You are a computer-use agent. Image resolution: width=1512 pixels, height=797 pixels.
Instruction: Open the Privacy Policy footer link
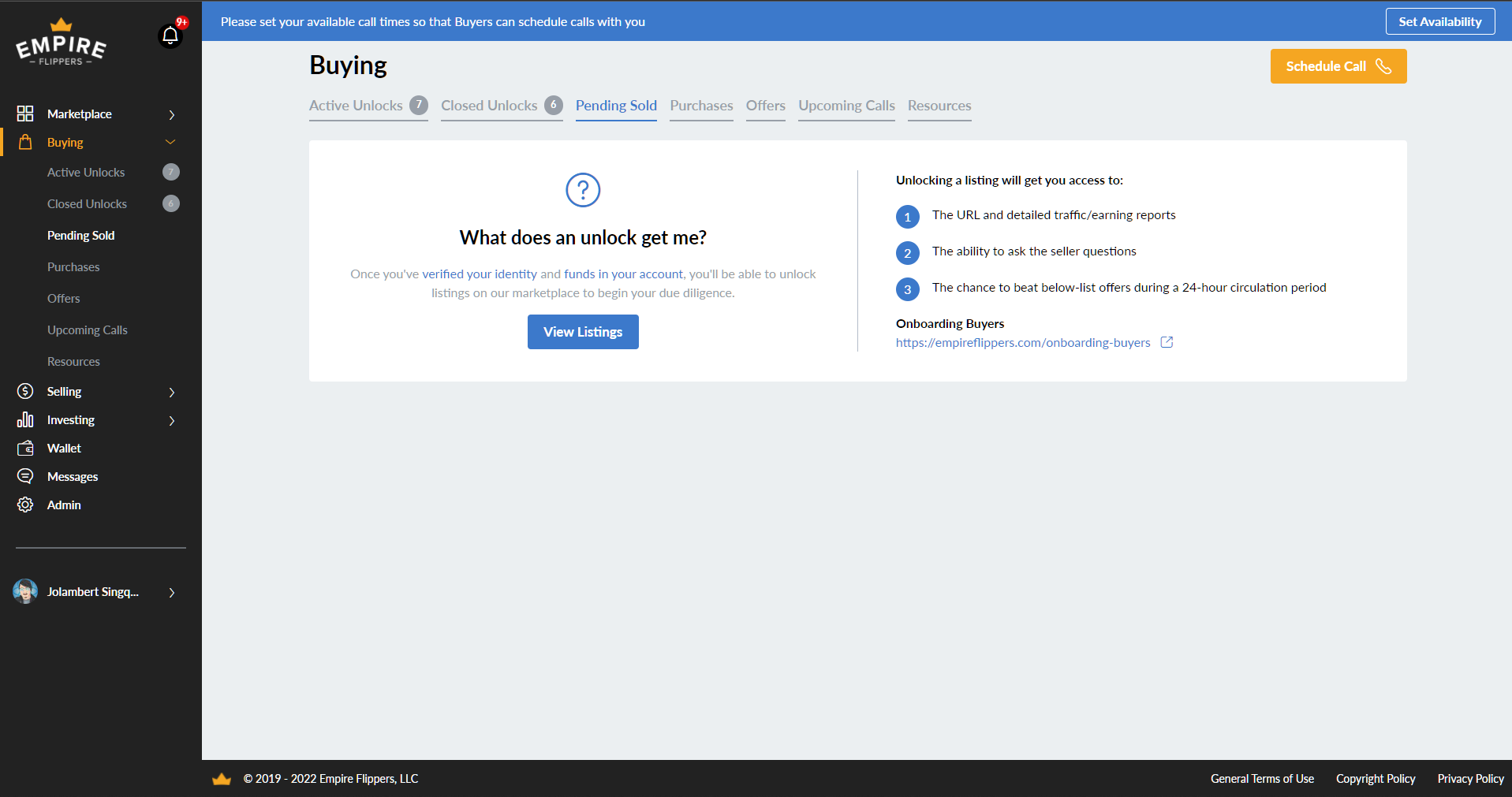pos(1470,779)
